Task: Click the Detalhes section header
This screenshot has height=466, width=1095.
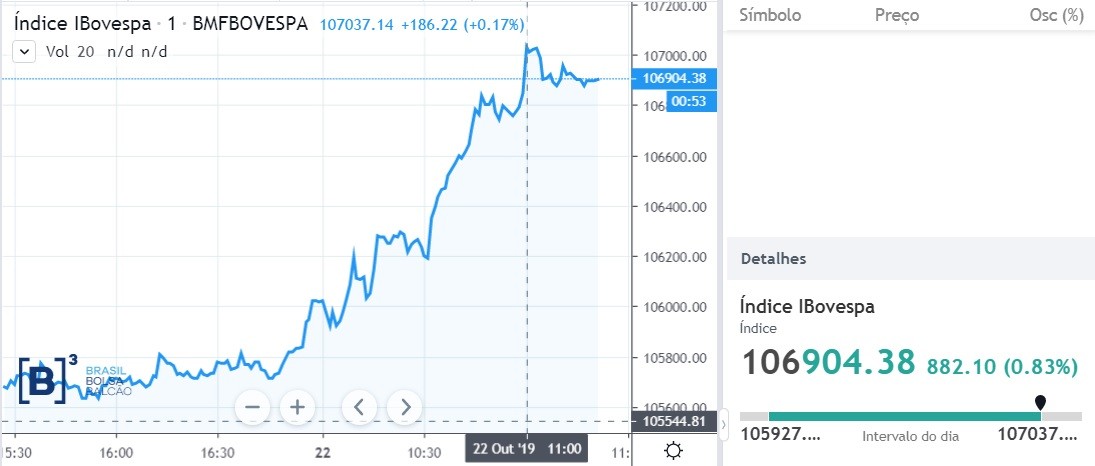Action: pos(773,259)
